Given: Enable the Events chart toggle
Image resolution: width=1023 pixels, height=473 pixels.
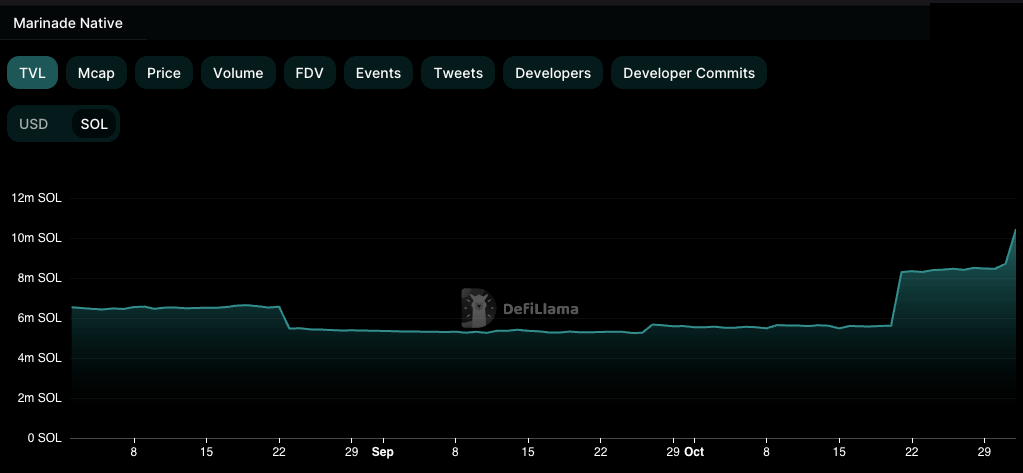Looking at the screenshot, I should pyautogui.click(x=378, y=73).
